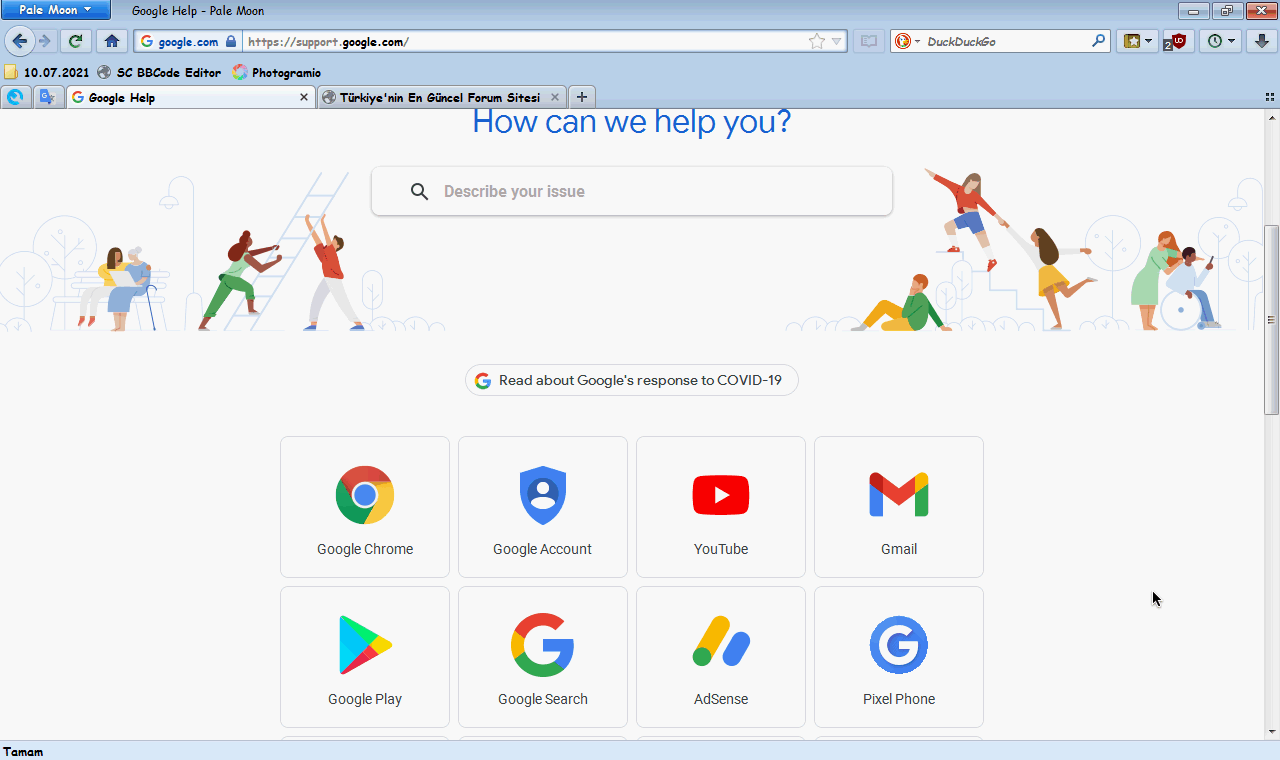Viewport: 1280px width, 760px height.
Task: Click the "How can we help you?" heading
Action: click(x=632, y=122)
